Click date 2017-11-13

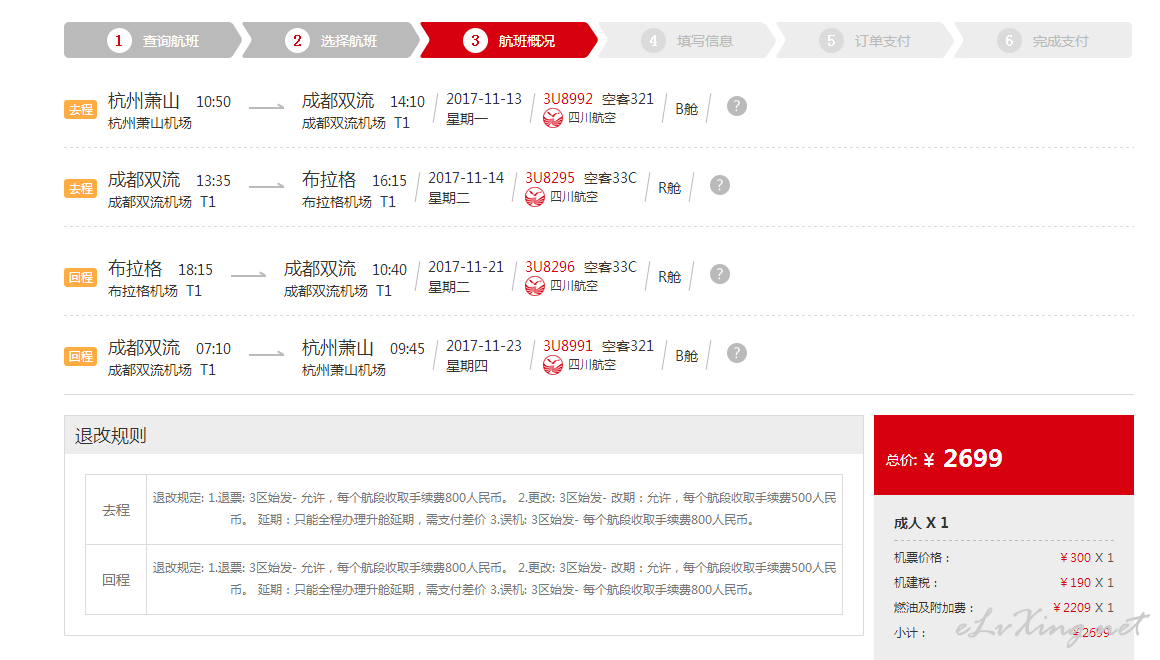click(484, 99)
